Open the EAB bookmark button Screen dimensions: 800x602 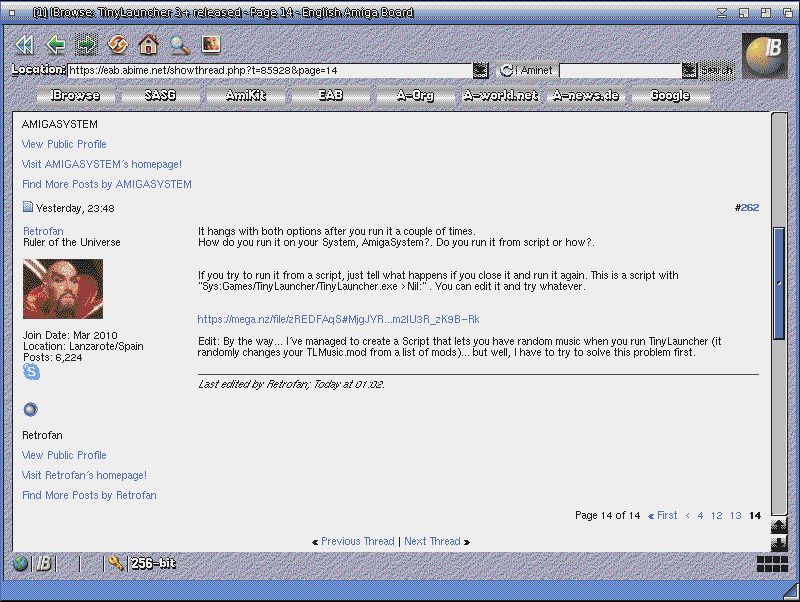coord(331,95)
